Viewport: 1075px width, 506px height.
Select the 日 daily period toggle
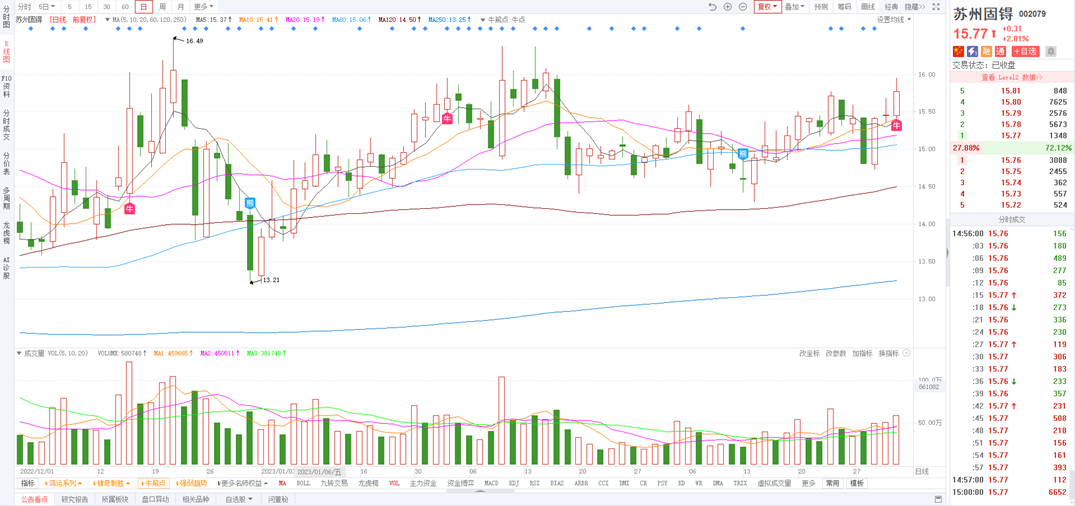click(x=143, y=7)
